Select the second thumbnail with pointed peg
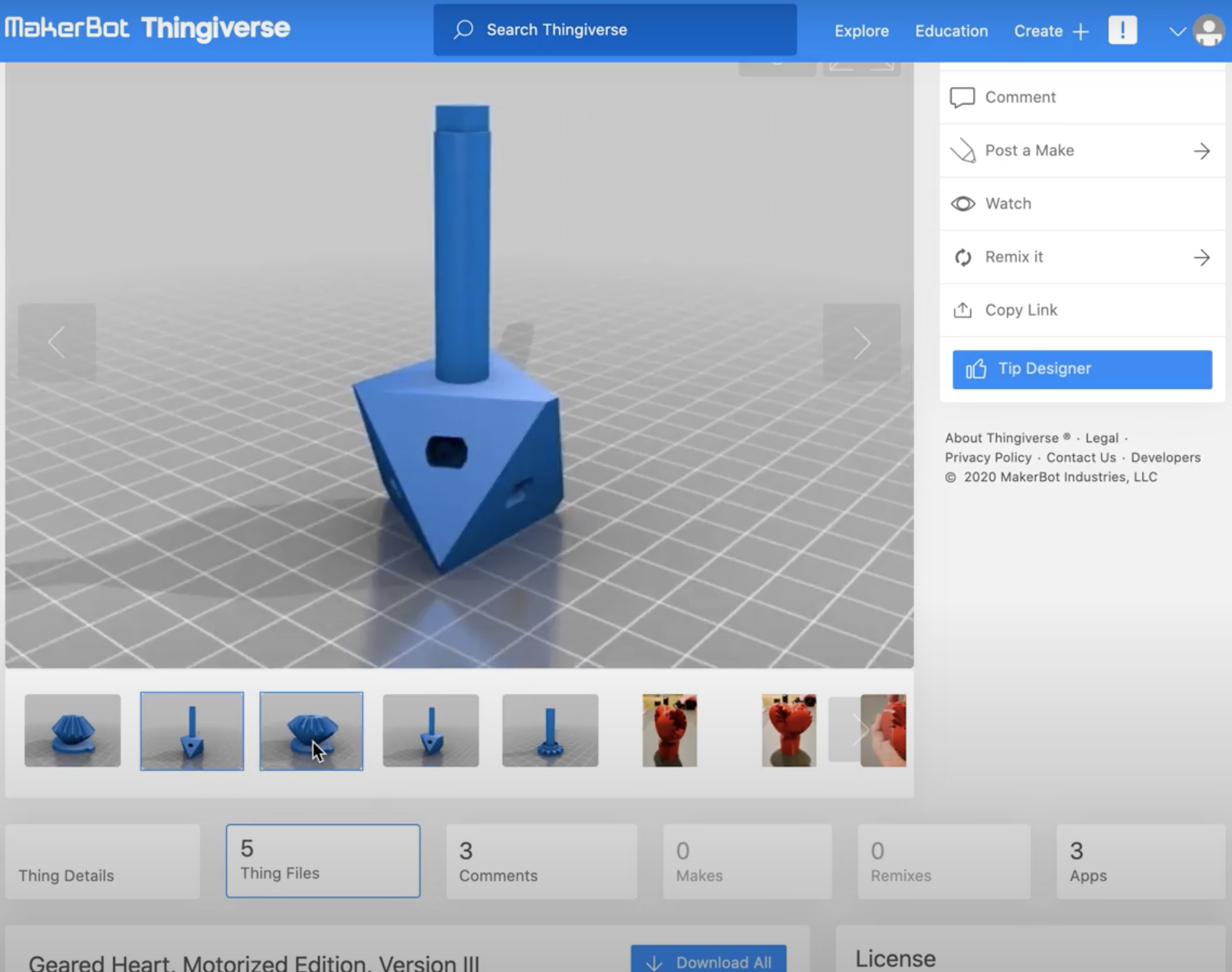Image resolution: width=1232 pixels, height=972 pixels. 192,731
